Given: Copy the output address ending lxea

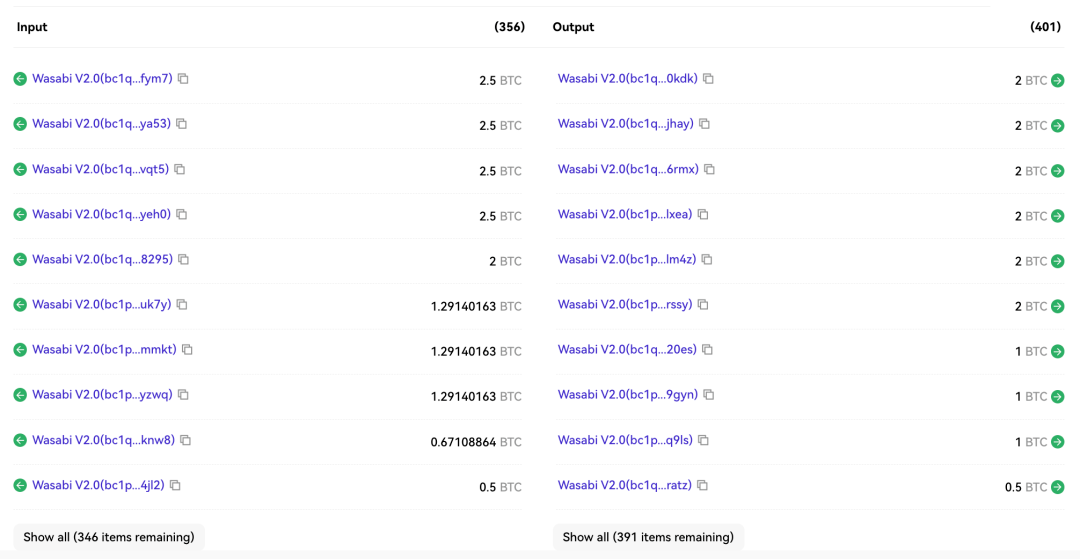Looking at the screenshot, I should (703, 214).
